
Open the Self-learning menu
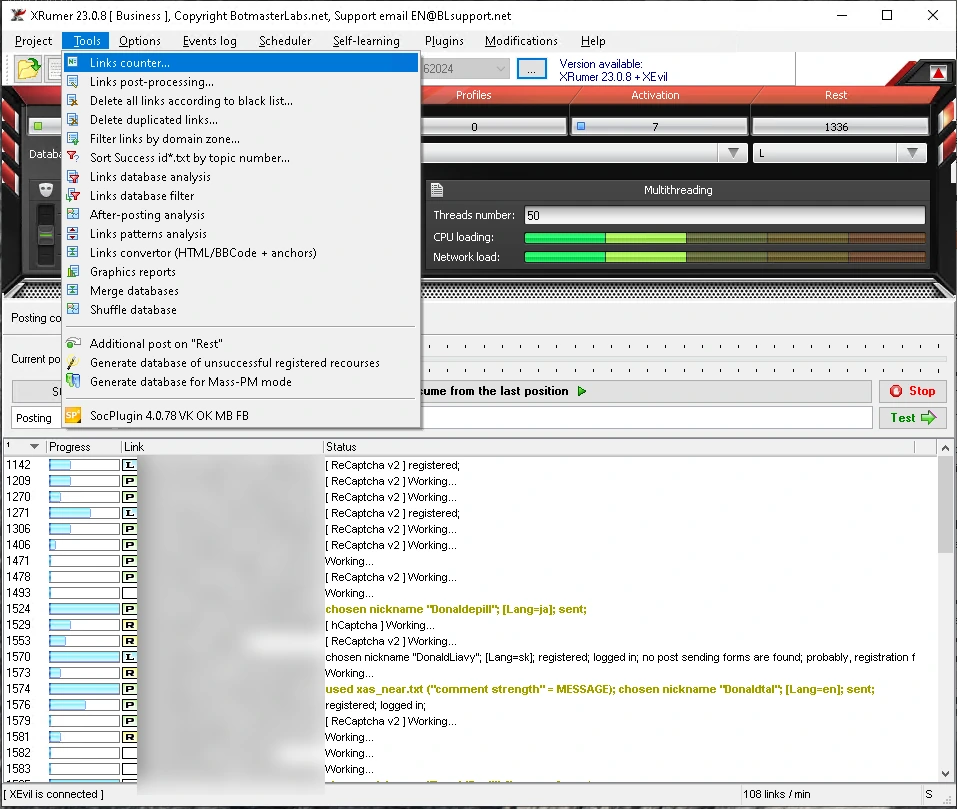[366, 41]
